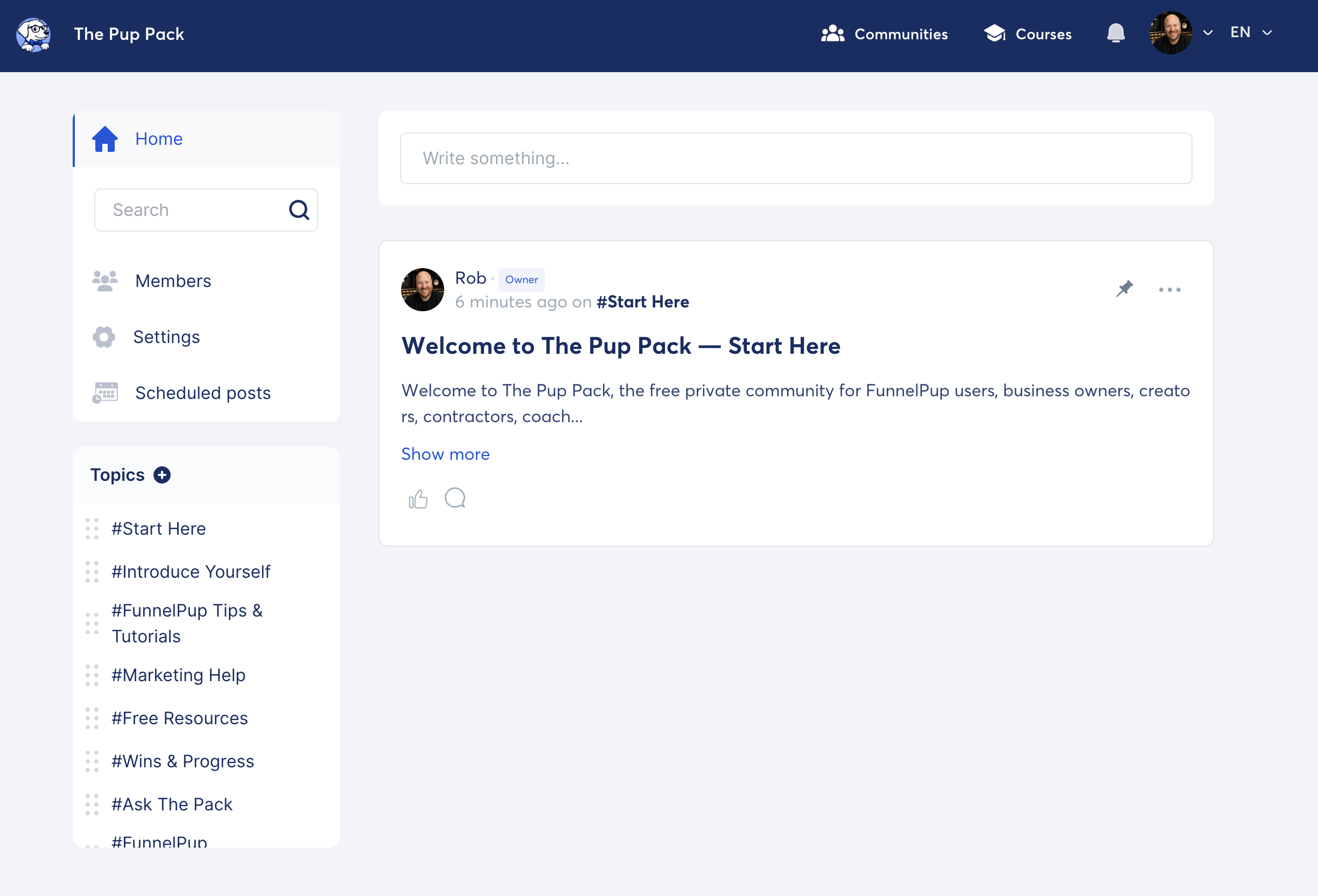
Task: Open comments with speech bubble icon
Action: [x=455, y=498]
